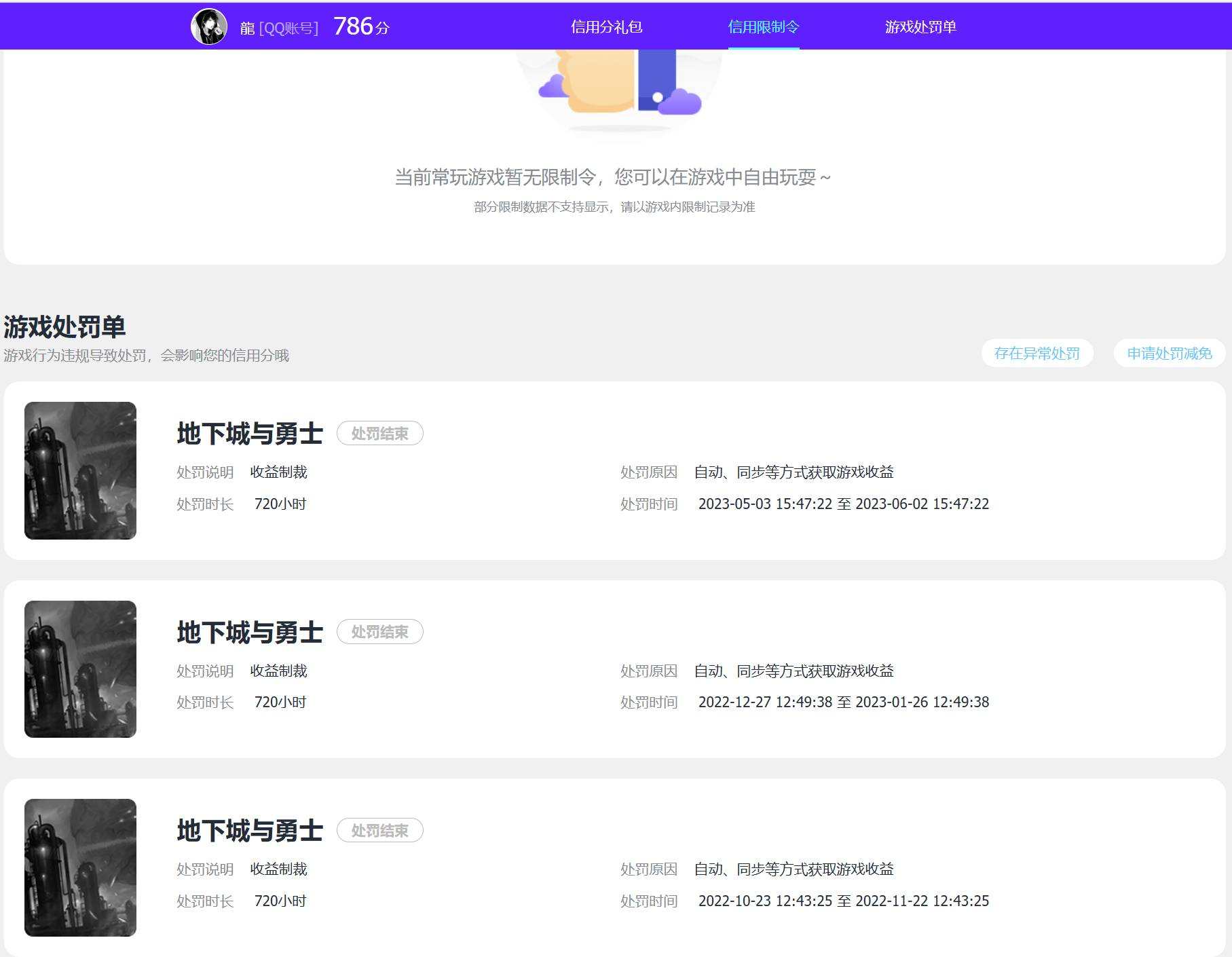This screenshot has width=1232, height=957.
Task: Click the date range 2022-10-23 12:43:25 至 2022-11-22
Action: pos(844,901)
